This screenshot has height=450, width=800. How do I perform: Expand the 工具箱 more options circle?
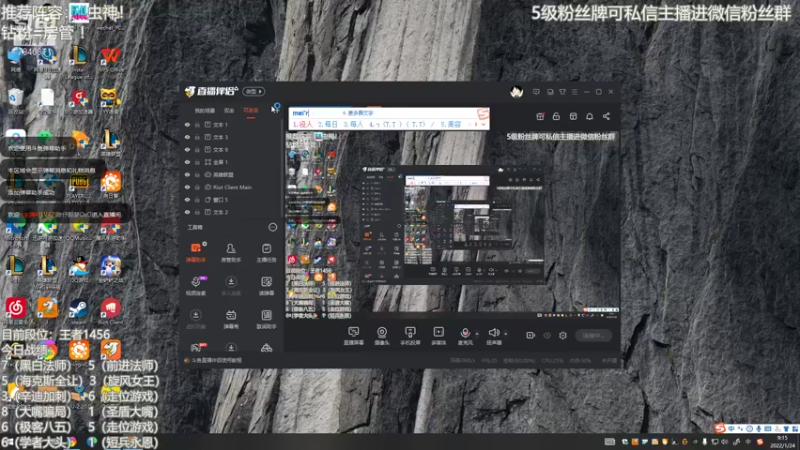273,227
